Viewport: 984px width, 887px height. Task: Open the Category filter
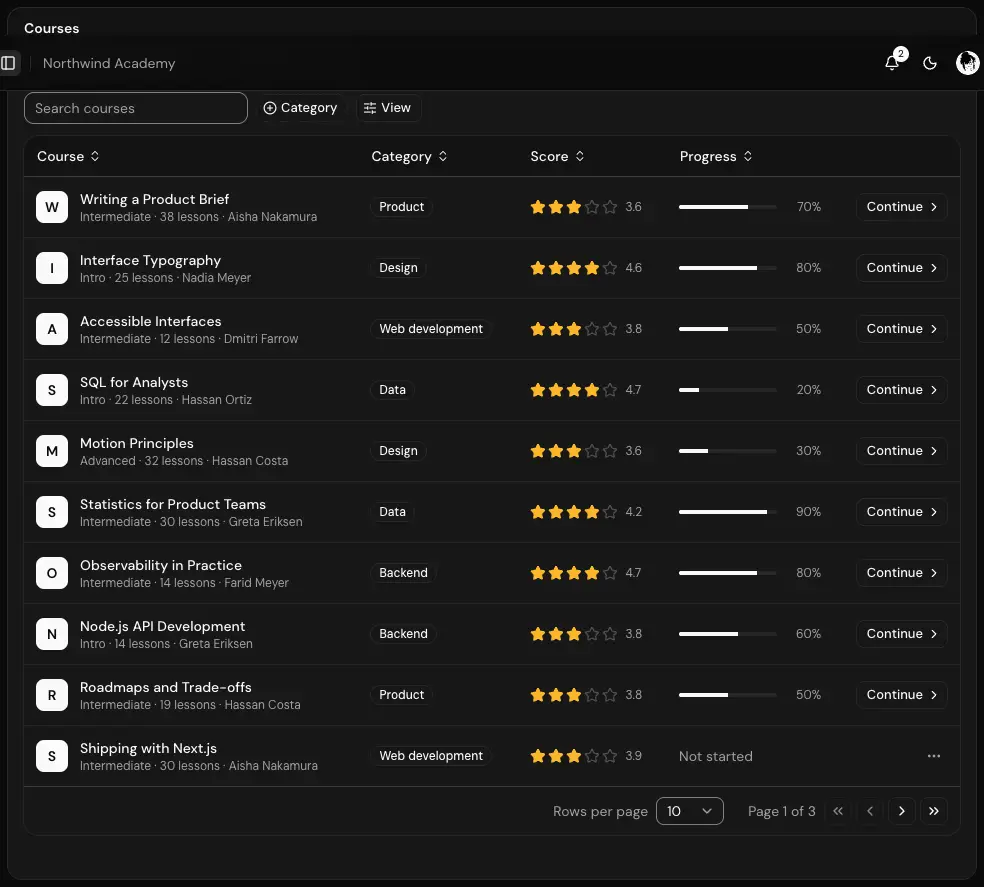(301, 108)
